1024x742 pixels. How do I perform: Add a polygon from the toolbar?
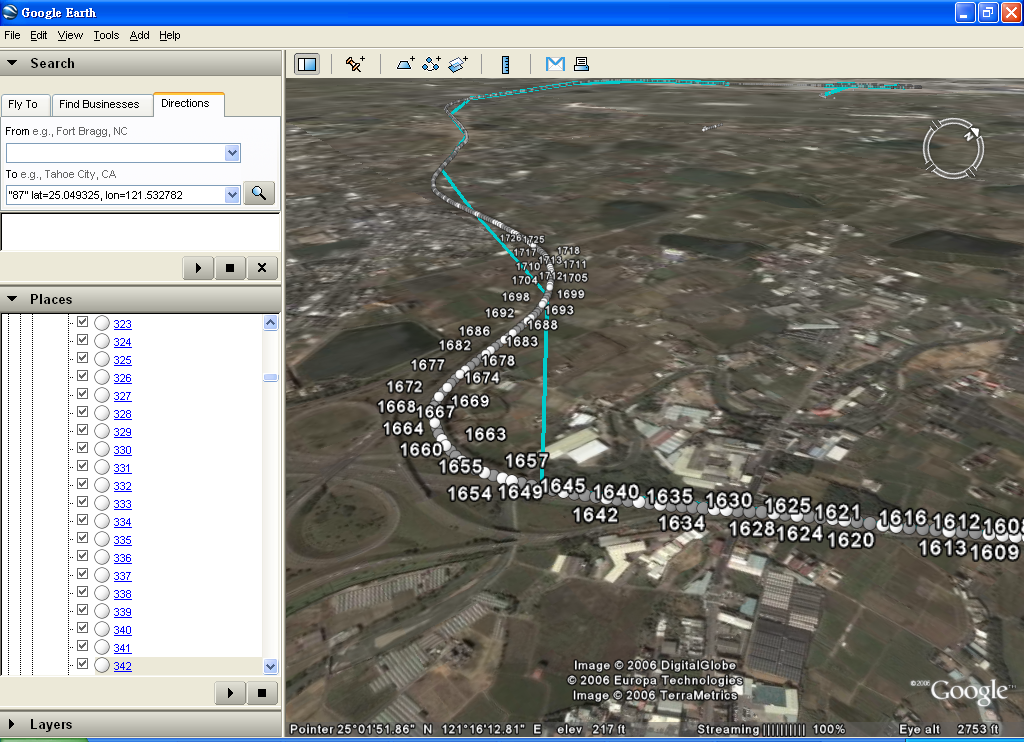point(406,64)
